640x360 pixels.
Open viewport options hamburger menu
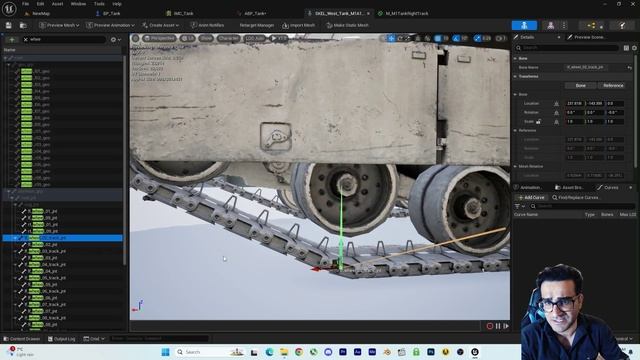tap(136, 38)
